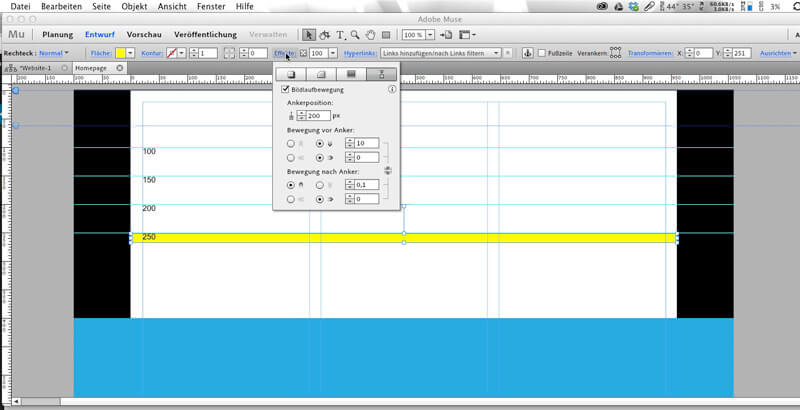Click the Y position field showing 251
The height and width of the screenshot is (410, 800).
[x=742, y=53]
